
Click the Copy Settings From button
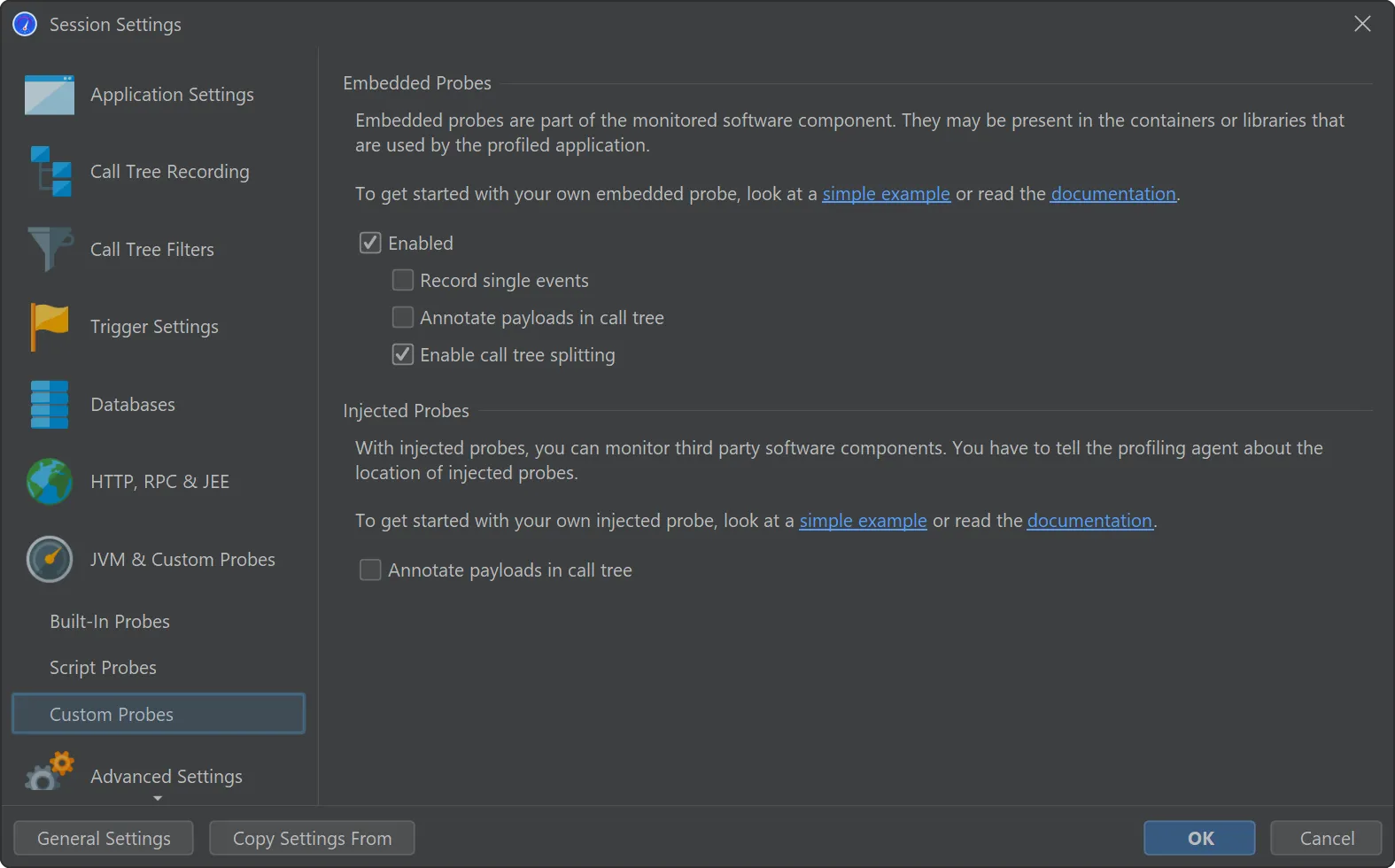pos(312,838)
